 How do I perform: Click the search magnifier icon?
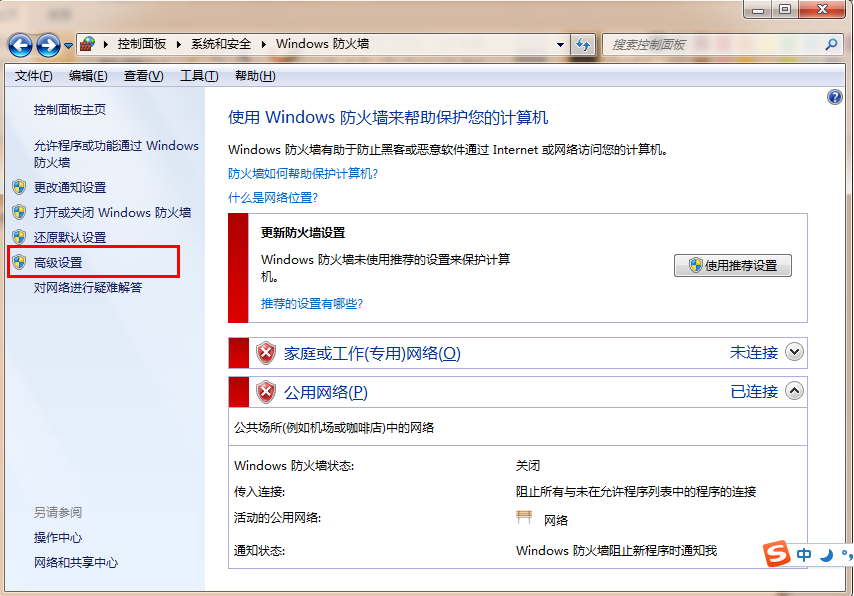point(830,45)
